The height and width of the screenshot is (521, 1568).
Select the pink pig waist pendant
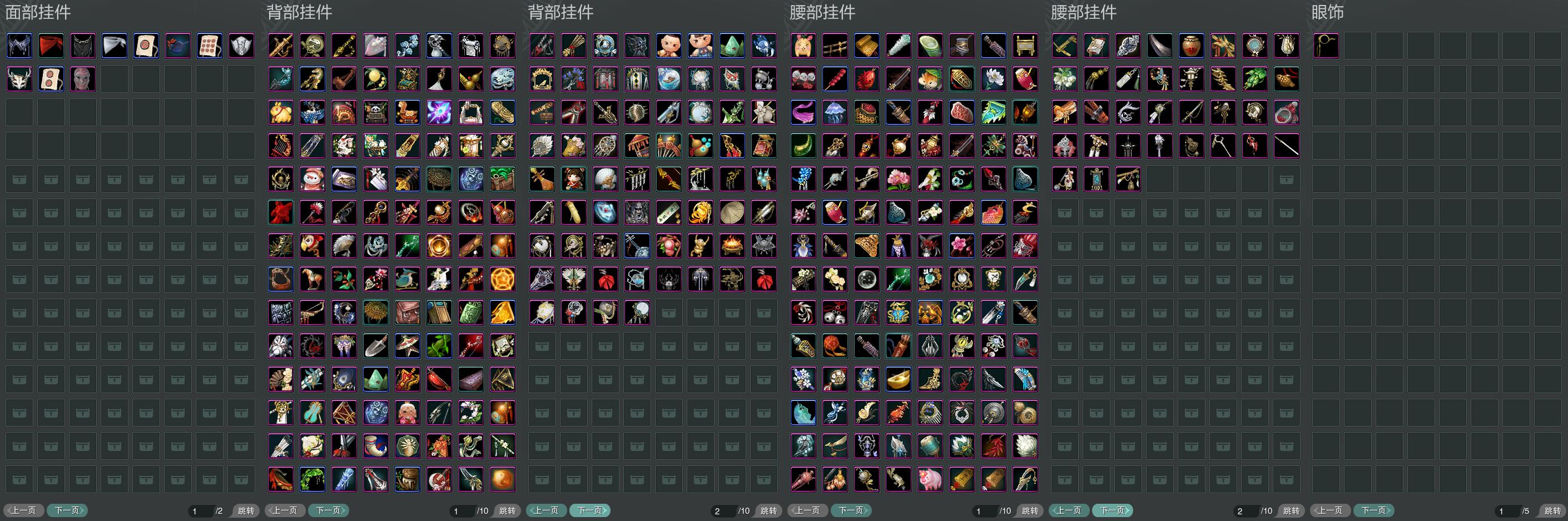[x=930, y=480]
